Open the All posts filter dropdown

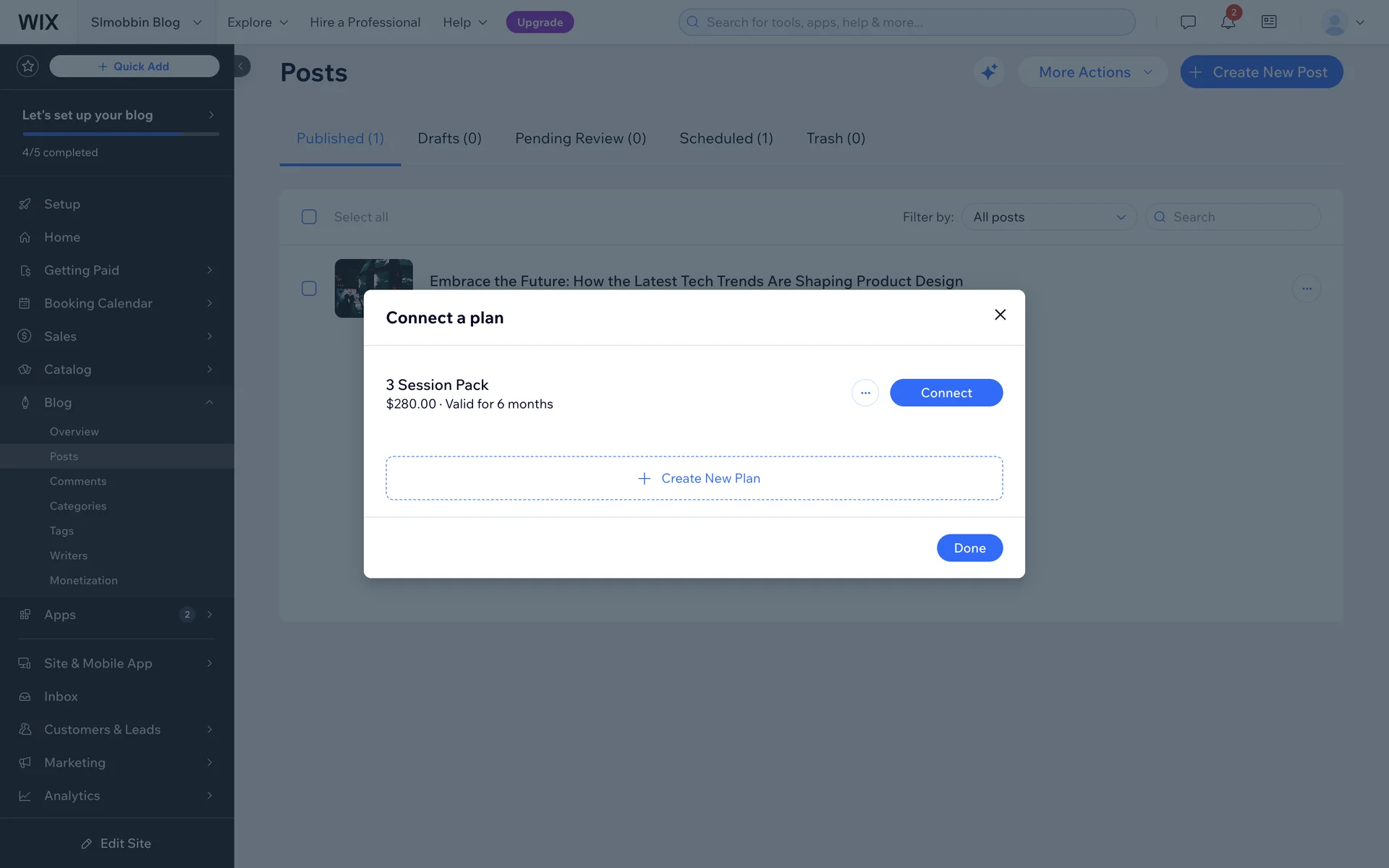click(1048, 217)
